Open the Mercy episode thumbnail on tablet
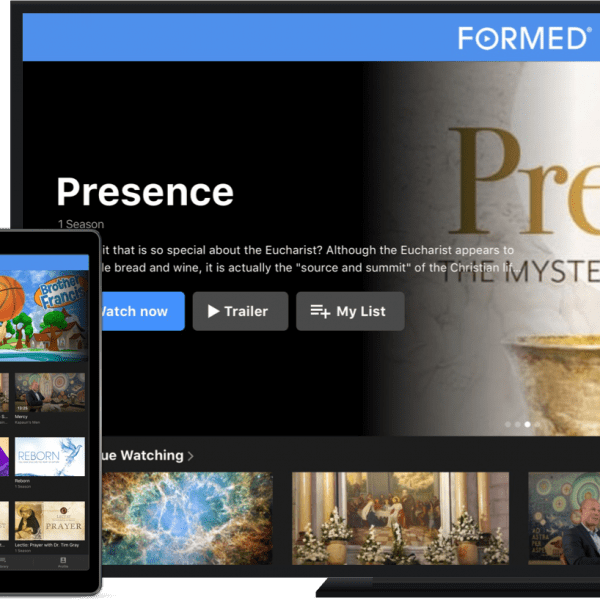This screenshot has height=600, width=600. [50, 393]
